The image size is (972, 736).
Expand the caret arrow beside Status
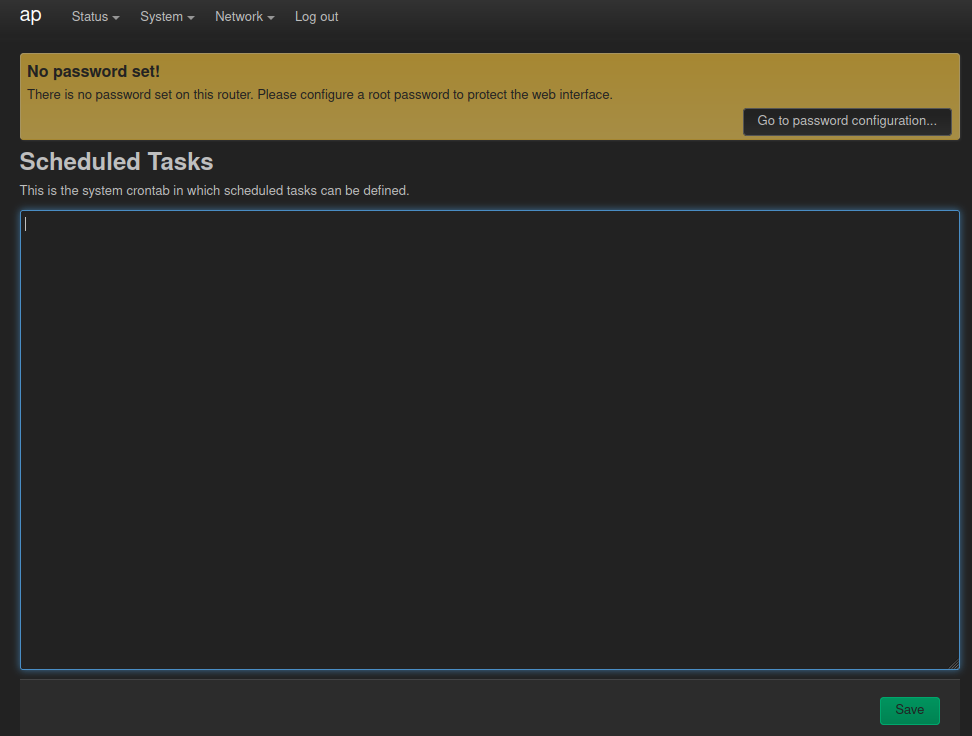click(116, 18)
